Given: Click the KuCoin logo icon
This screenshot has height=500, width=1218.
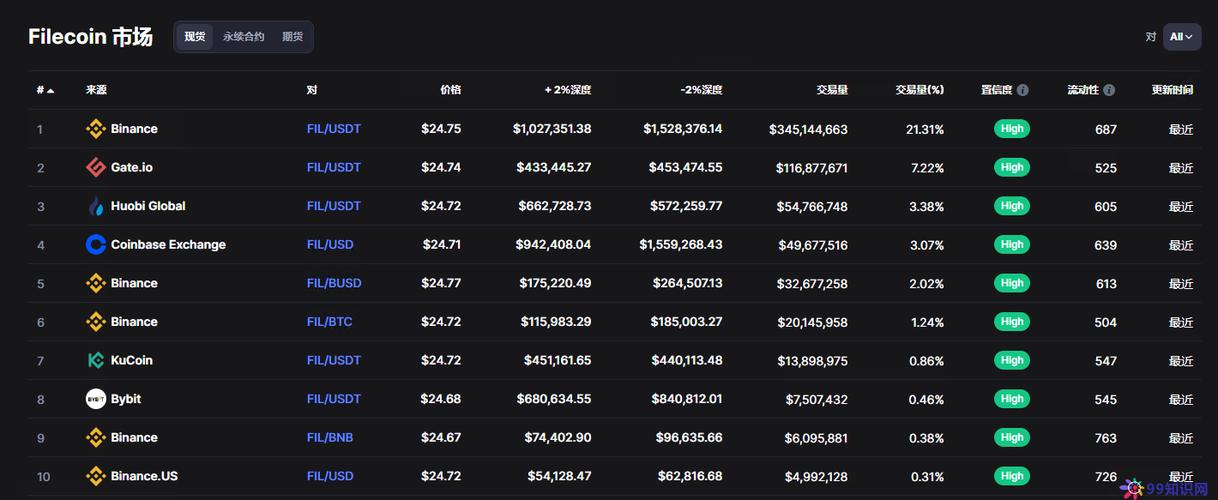Looking at the screenshot, I should click(96, 360).
